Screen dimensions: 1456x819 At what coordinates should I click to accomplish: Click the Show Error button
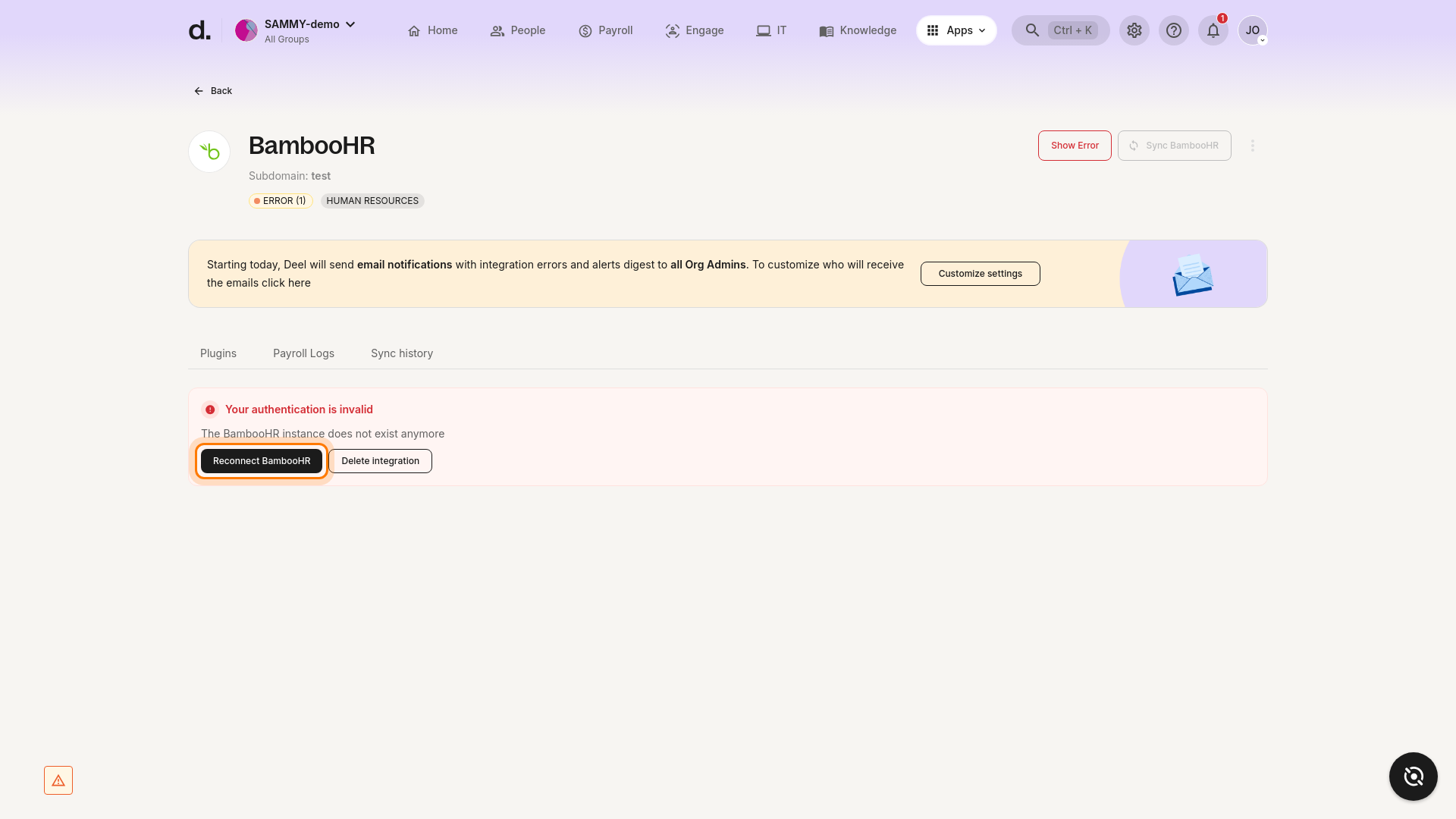click(x=1075, y=146)
